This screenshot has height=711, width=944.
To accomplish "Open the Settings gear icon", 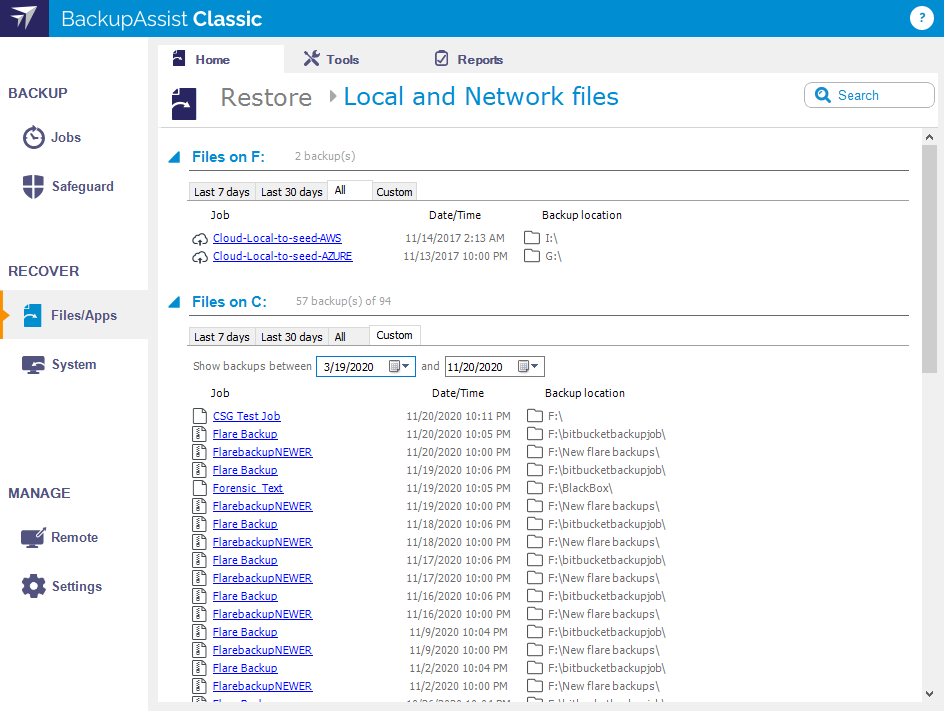I will [33, 586].
